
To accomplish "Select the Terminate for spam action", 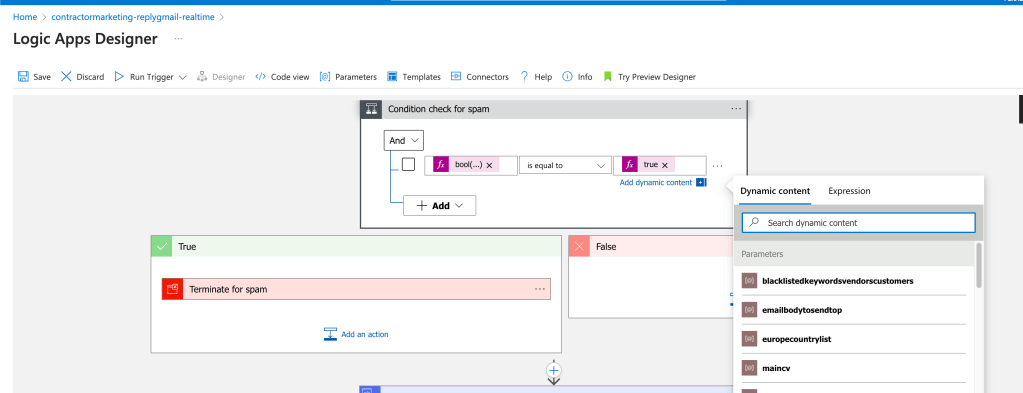I will 356,289.
